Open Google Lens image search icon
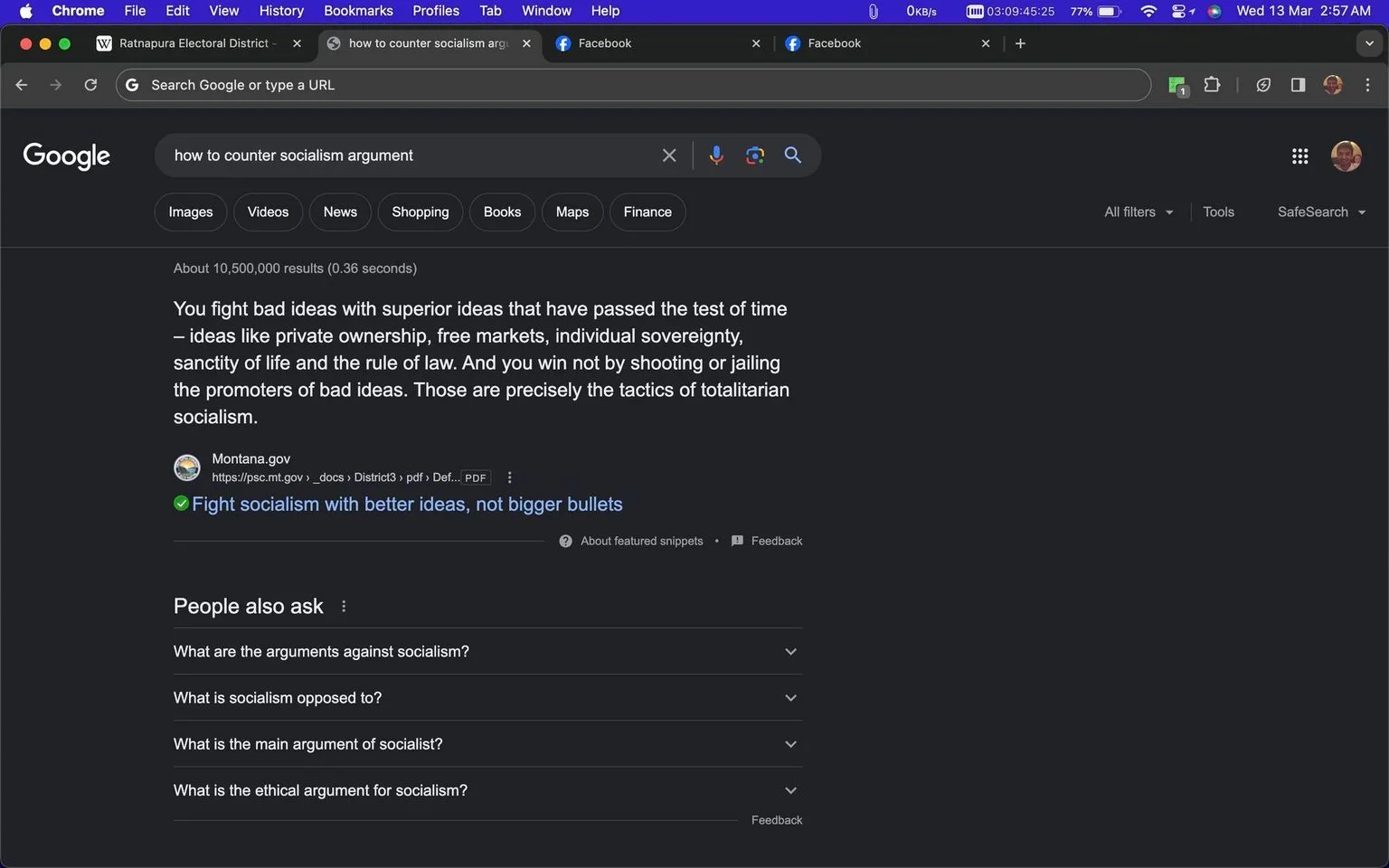The width and height of the screenshot is (1389, 868). pyautogui.click(x=755, y=156)
